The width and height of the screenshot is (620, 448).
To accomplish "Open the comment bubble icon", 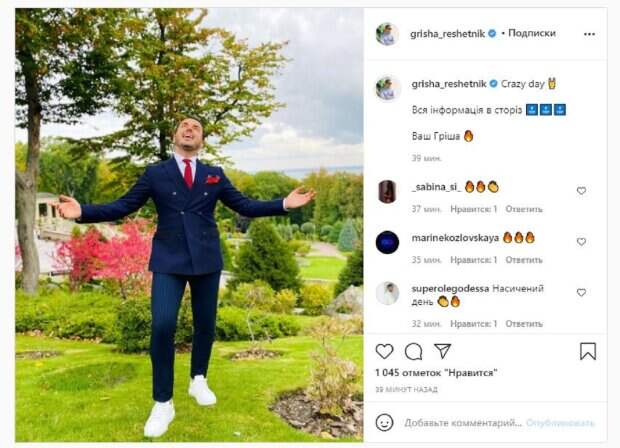I will pos(413,351).
